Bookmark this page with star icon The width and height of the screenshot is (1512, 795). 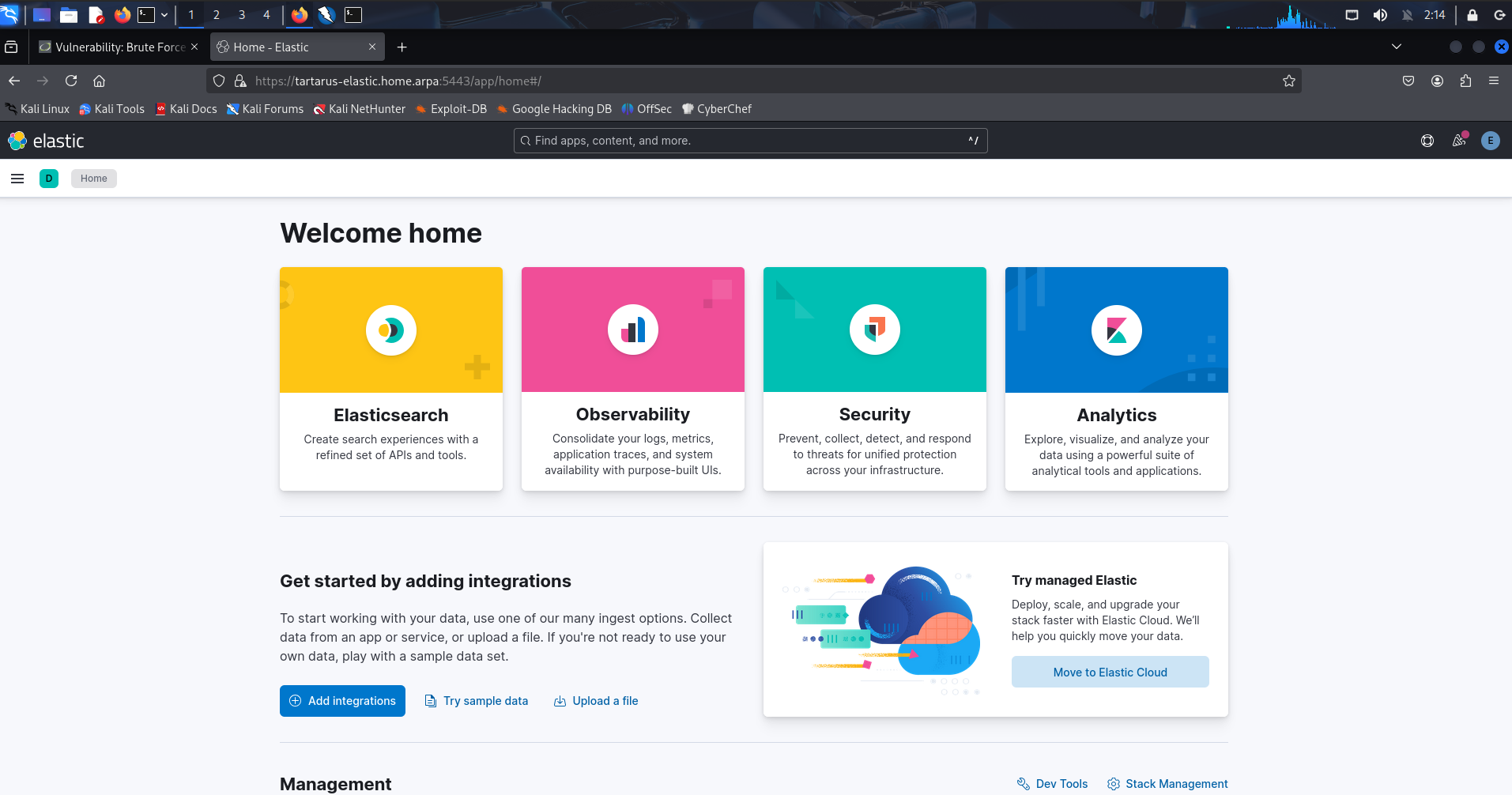[x=1288, y=81]
